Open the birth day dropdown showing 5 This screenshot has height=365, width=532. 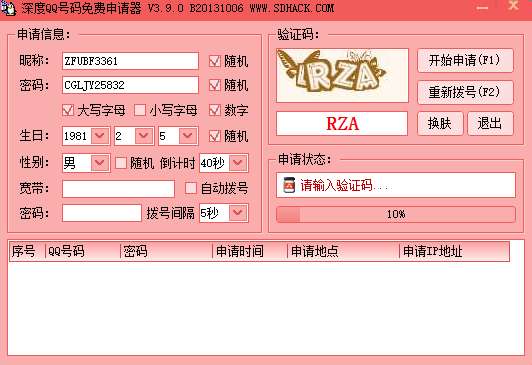click(x=188, y=136)
